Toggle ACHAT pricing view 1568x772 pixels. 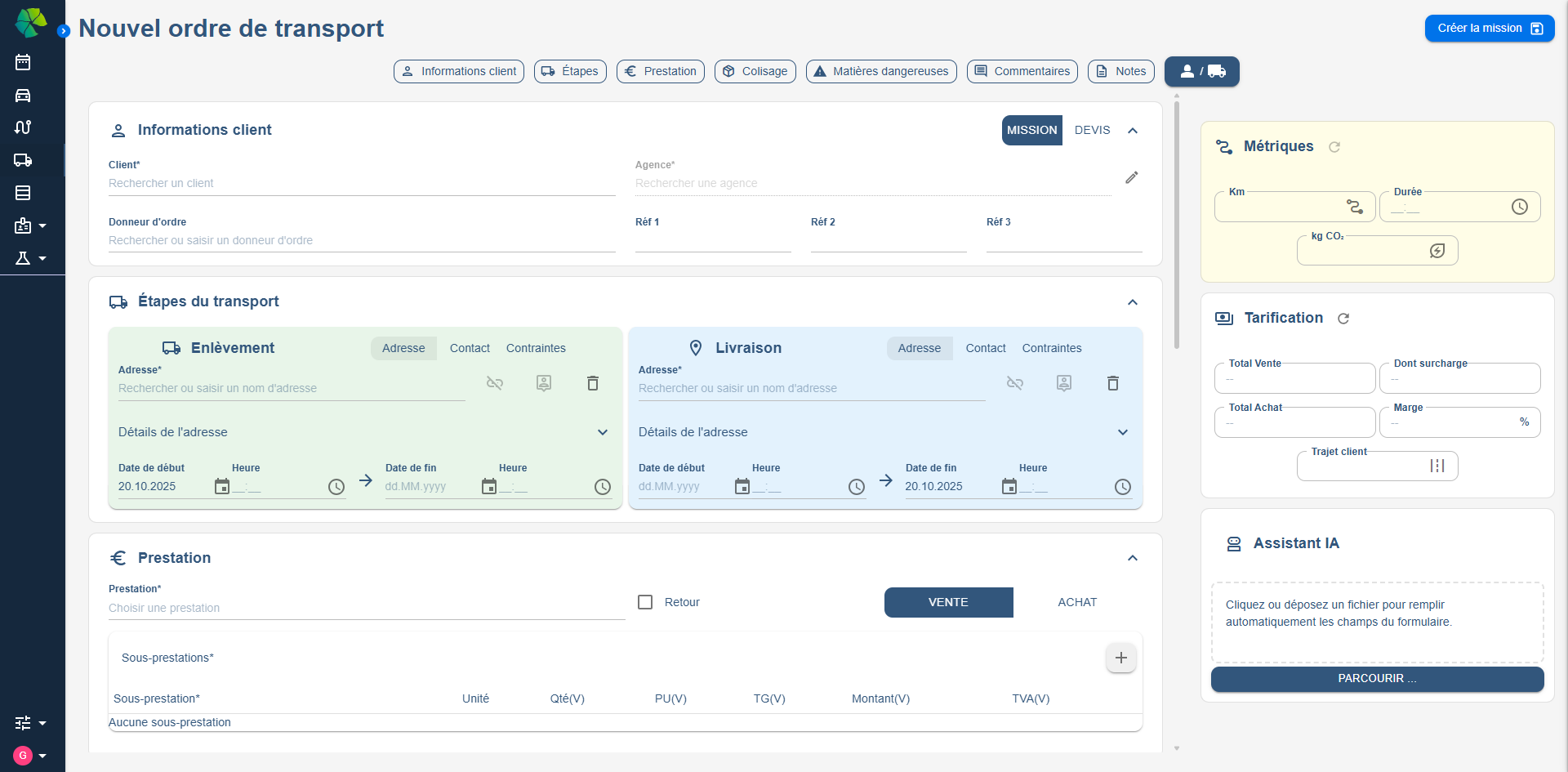coord(1076,602)
